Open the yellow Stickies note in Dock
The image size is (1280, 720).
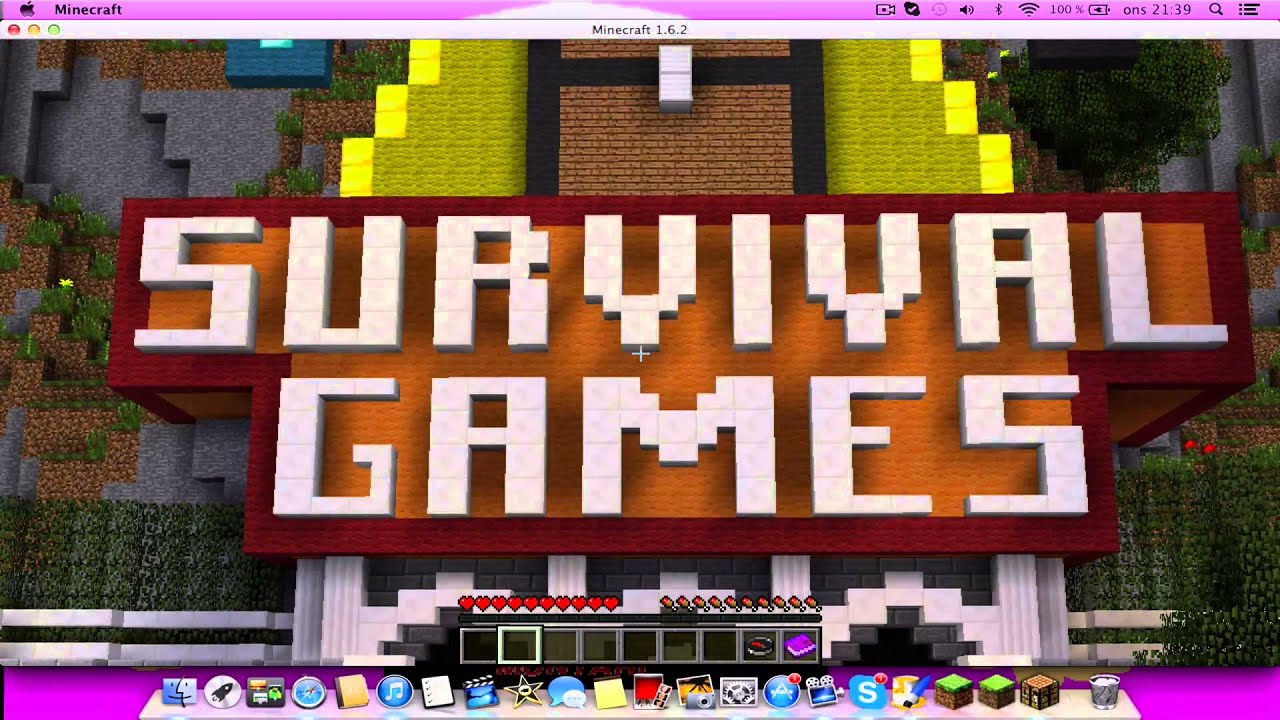609,692
